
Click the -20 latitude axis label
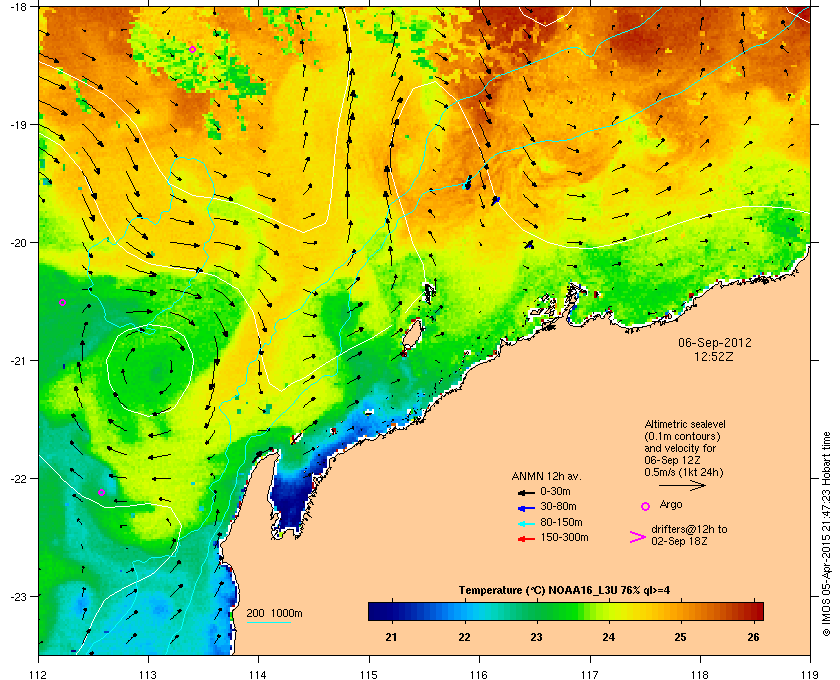(x=18, y=243)
